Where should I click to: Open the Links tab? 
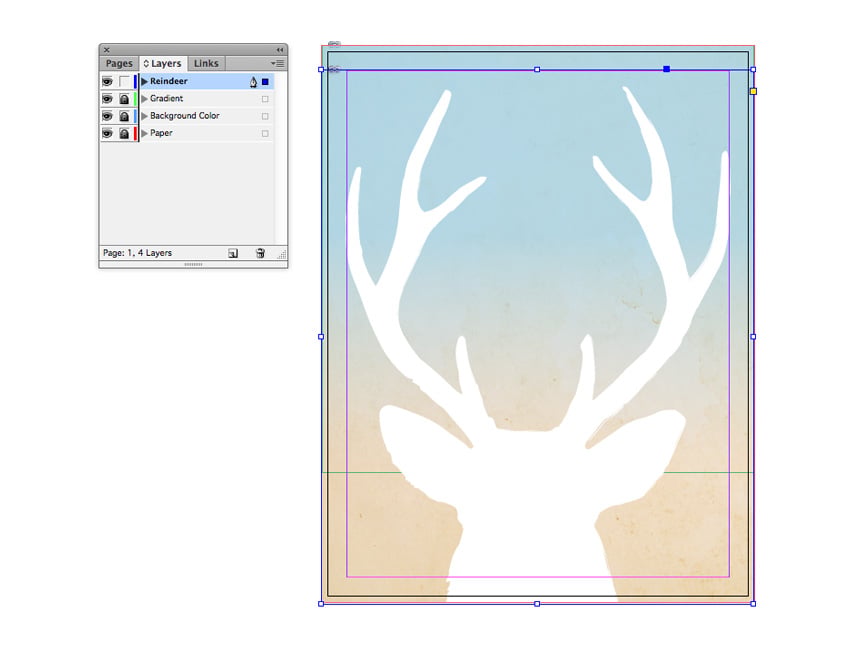click(206, 63)
